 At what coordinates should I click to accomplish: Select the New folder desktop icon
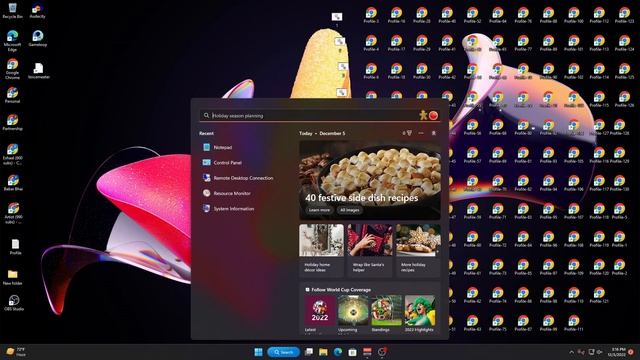pos(13,277)
